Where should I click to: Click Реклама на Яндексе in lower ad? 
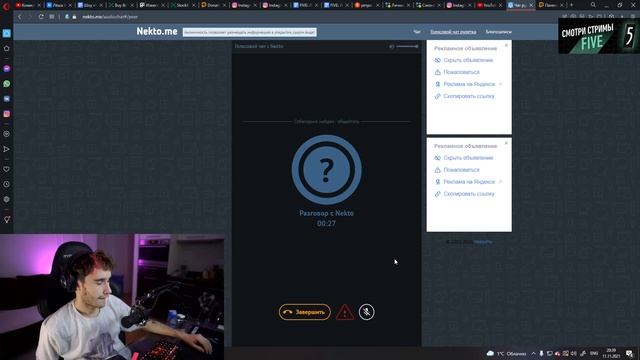469,182
